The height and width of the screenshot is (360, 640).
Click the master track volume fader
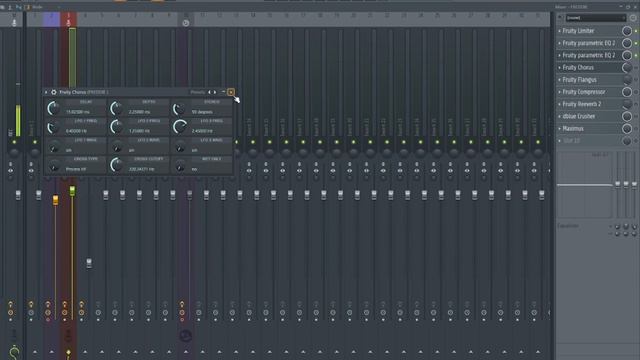(x=18, y=195)
